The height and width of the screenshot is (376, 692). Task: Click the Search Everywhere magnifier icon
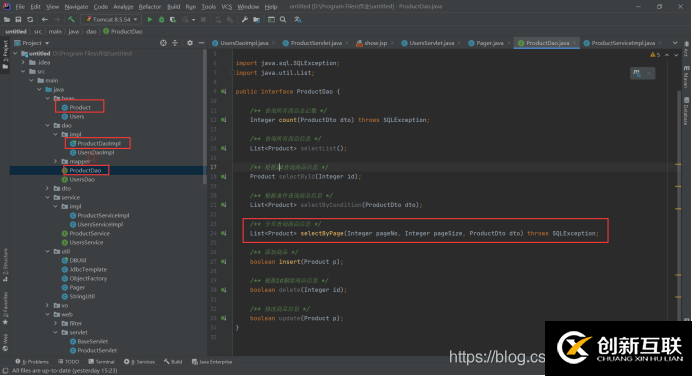(283, 19)
